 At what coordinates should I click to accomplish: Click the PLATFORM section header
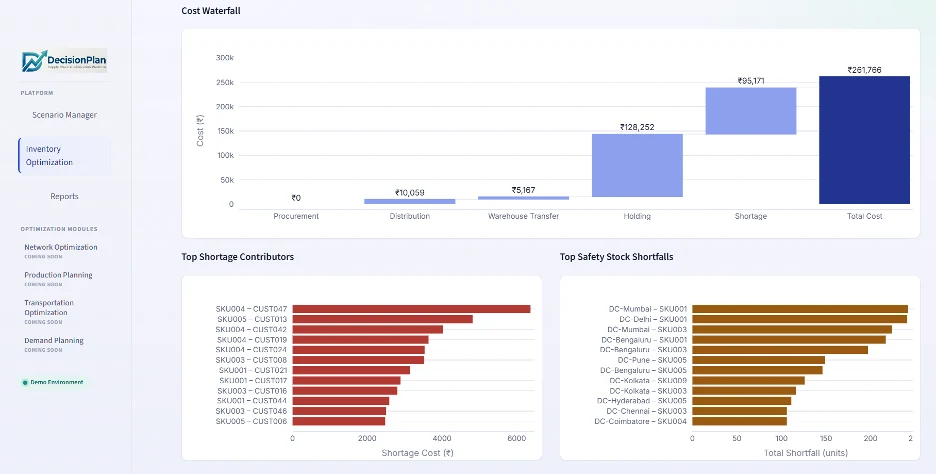[x=37, y=93]
